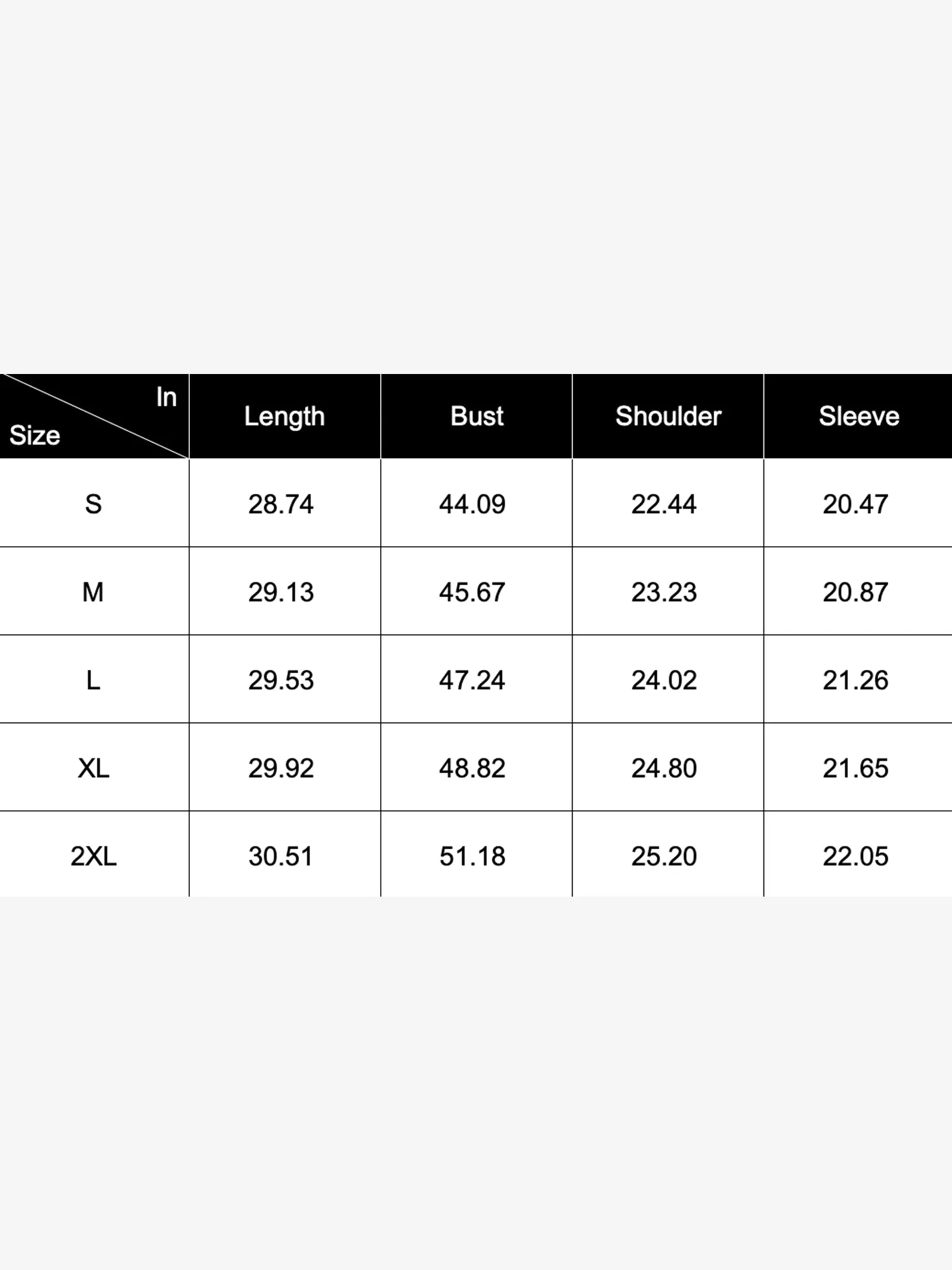Select the M size row label

tap(93, 592)
